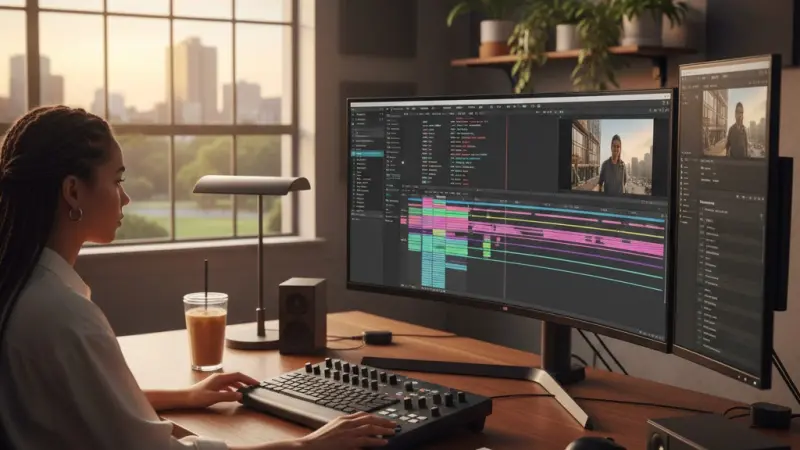Click the video preview on the main monitor

[612, 157]
